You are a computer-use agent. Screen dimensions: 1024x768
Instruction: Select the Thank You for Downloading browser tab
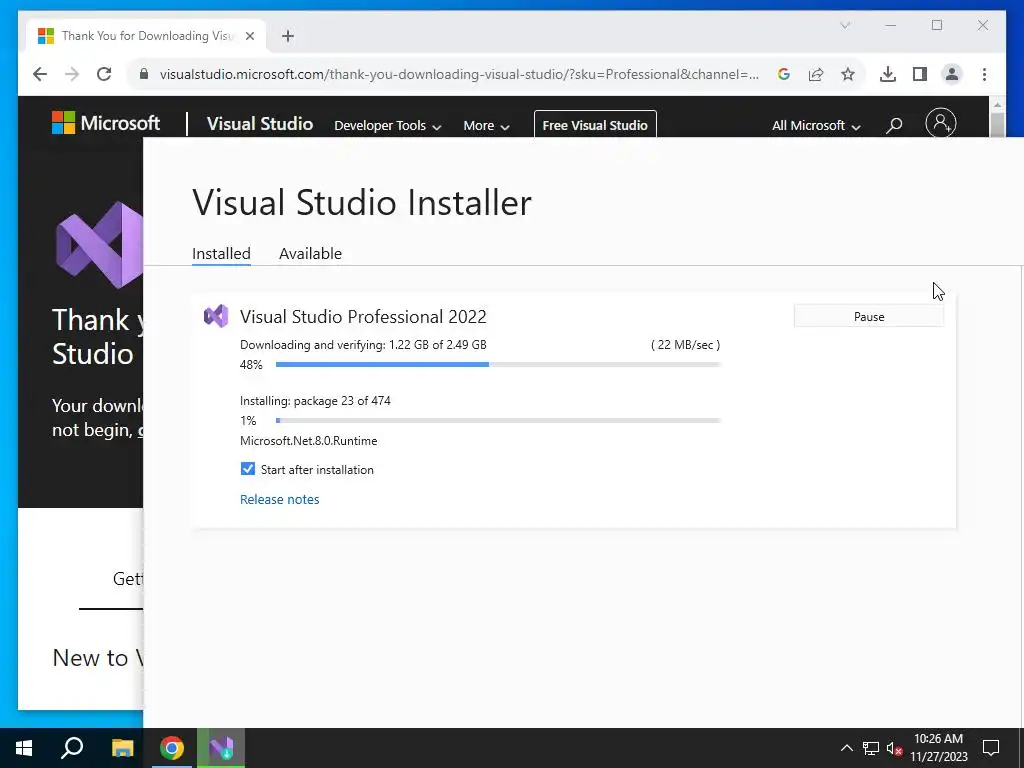pyautogui.click(x=147, y=36)
